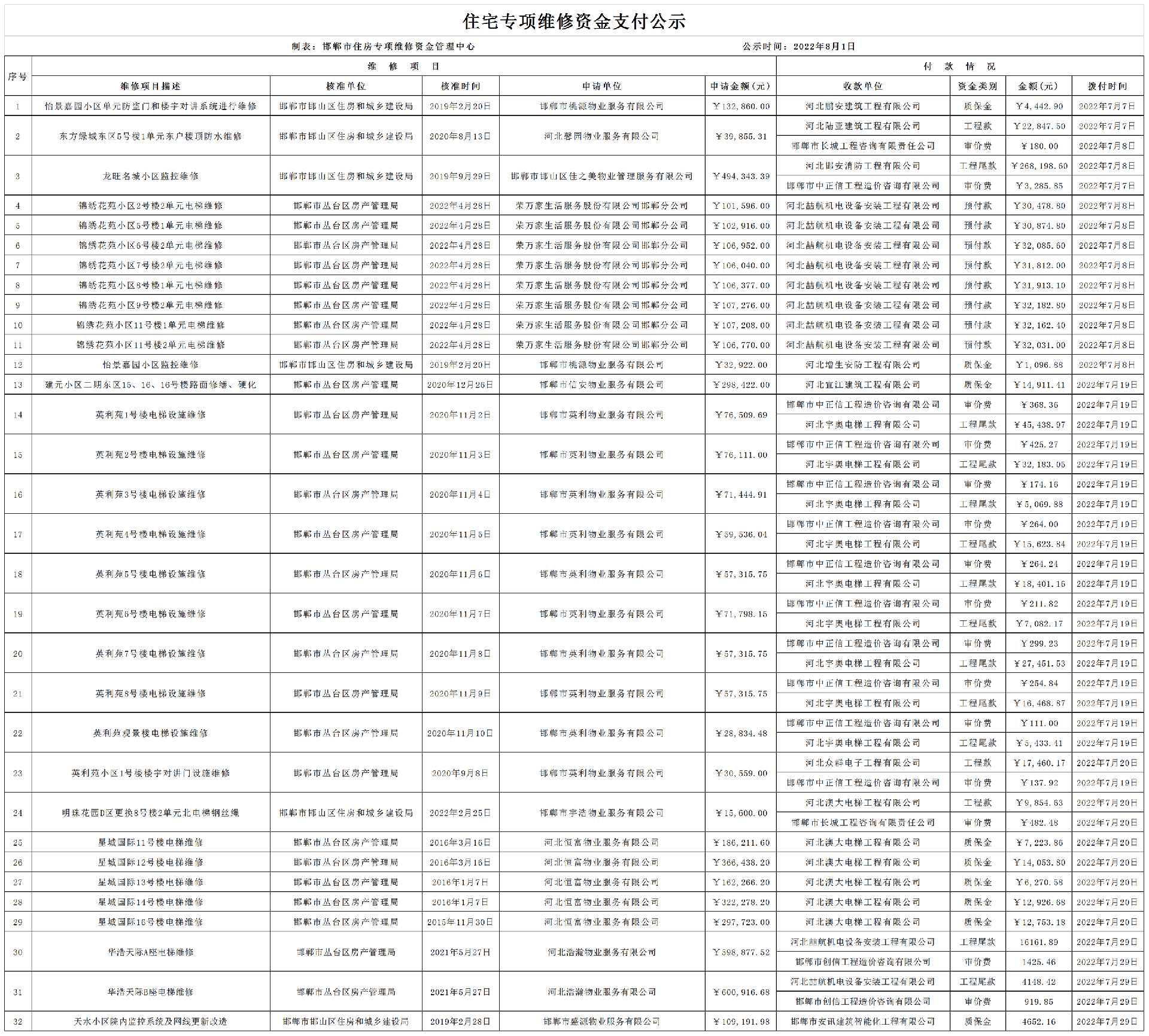Select the application amount ¥109,191.98

741,1022
